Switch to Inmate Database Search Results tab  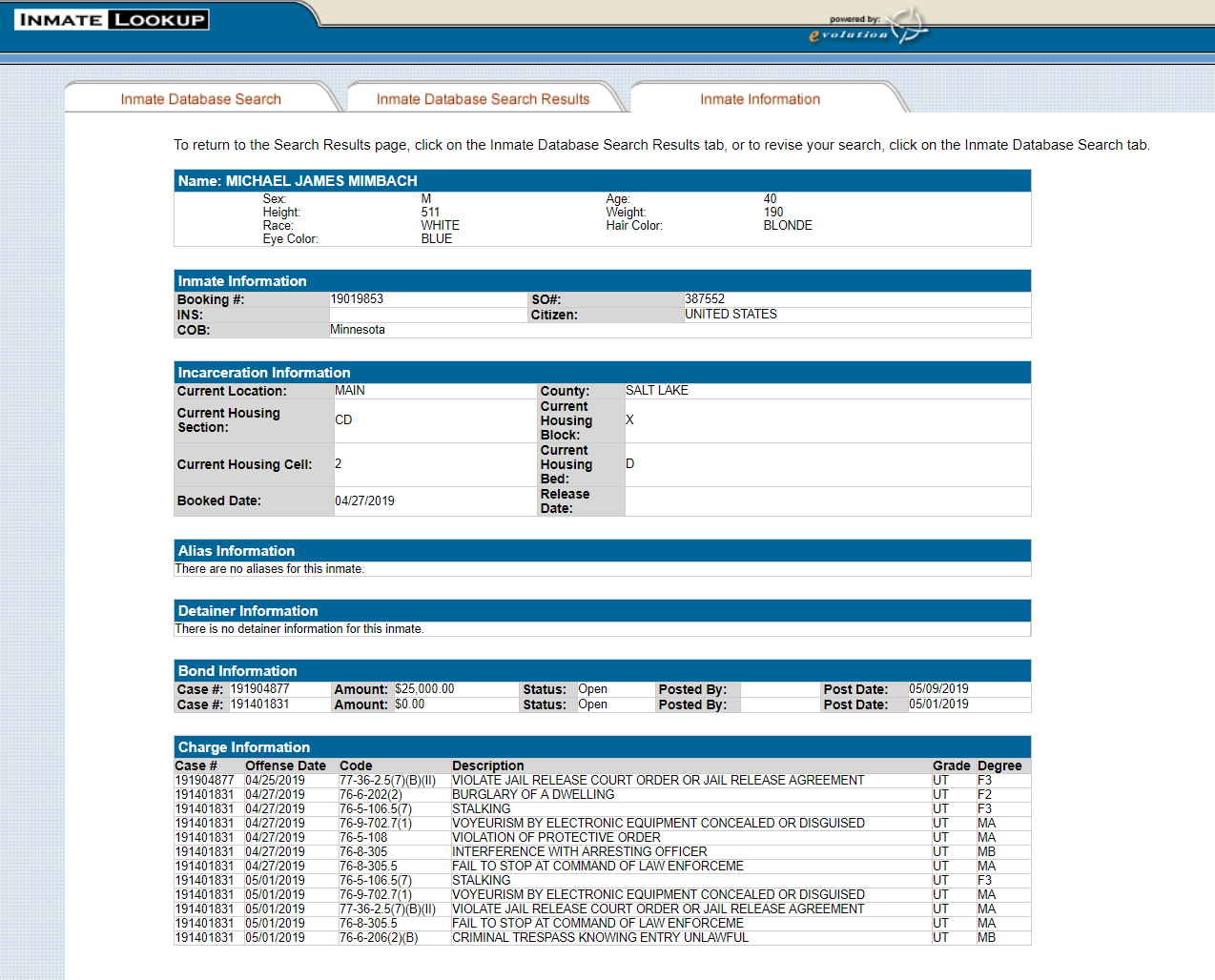(x=483, y=99)
